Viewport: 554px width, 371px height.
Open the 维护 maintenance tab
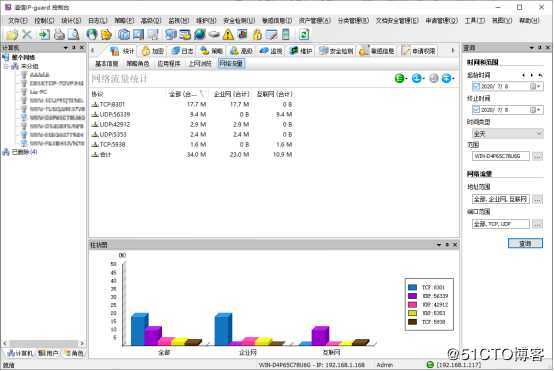coord(301,51)
